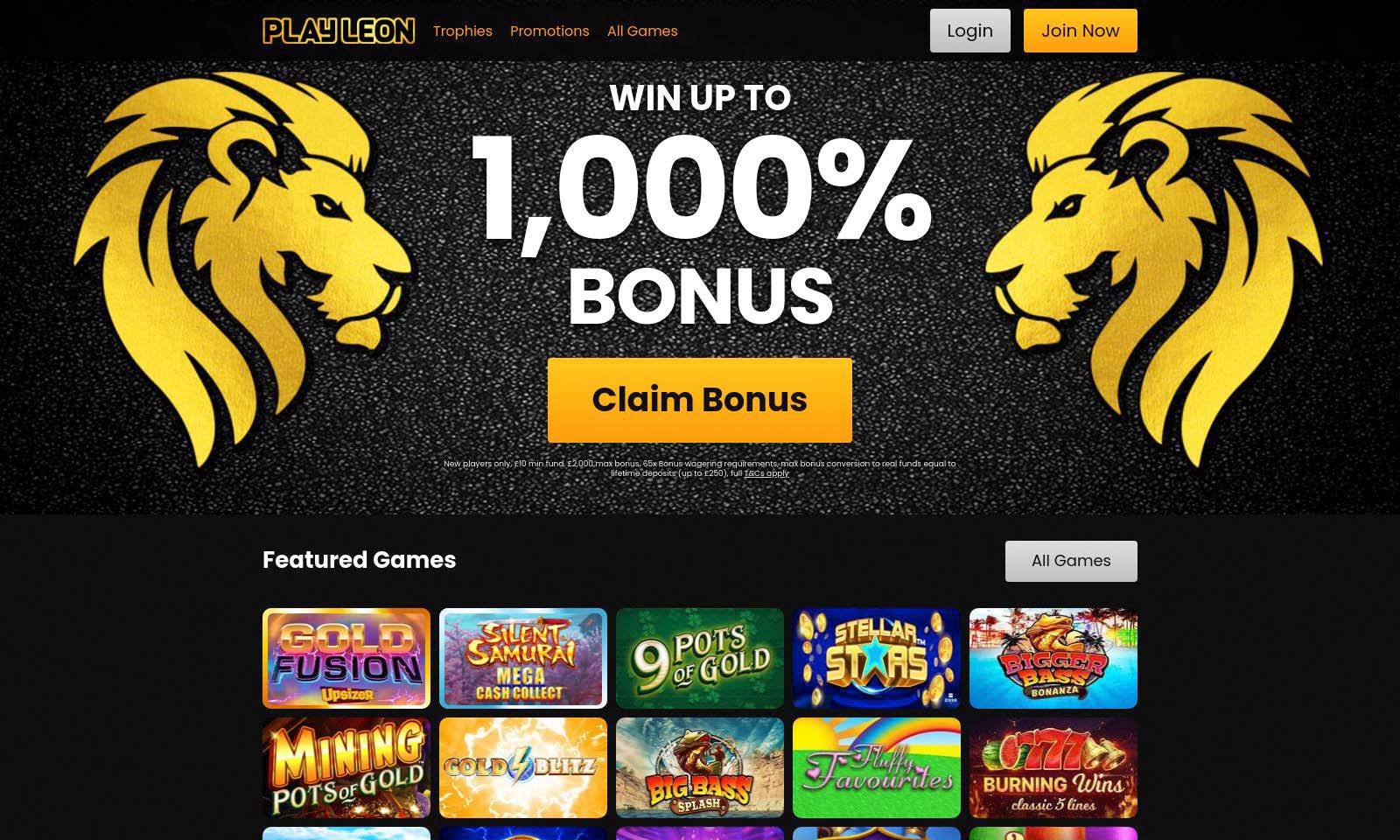Select the 9 Pots of Gold game
The height and width of the screenshot is (840, 1400).
pos(700,658)
